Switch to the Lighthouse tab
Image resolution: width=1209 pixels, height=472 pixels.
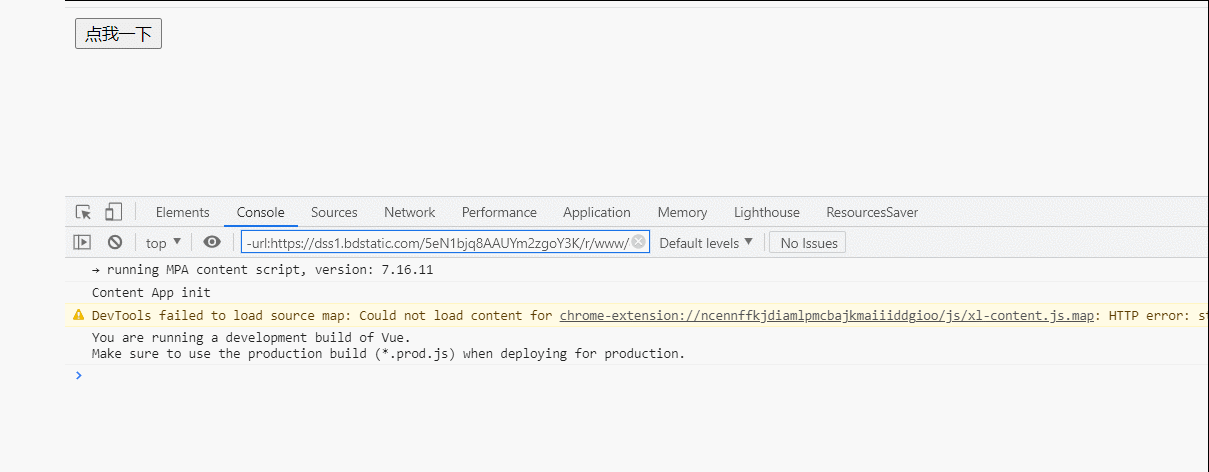point(767,212)
